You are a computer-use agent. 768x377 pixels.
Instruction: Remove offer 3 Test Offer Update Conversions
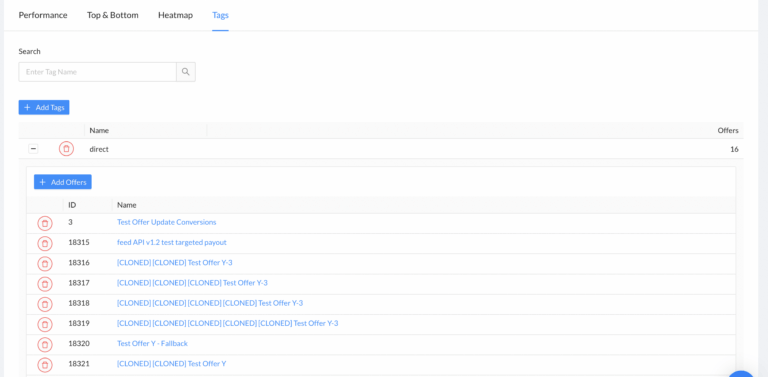45,223
